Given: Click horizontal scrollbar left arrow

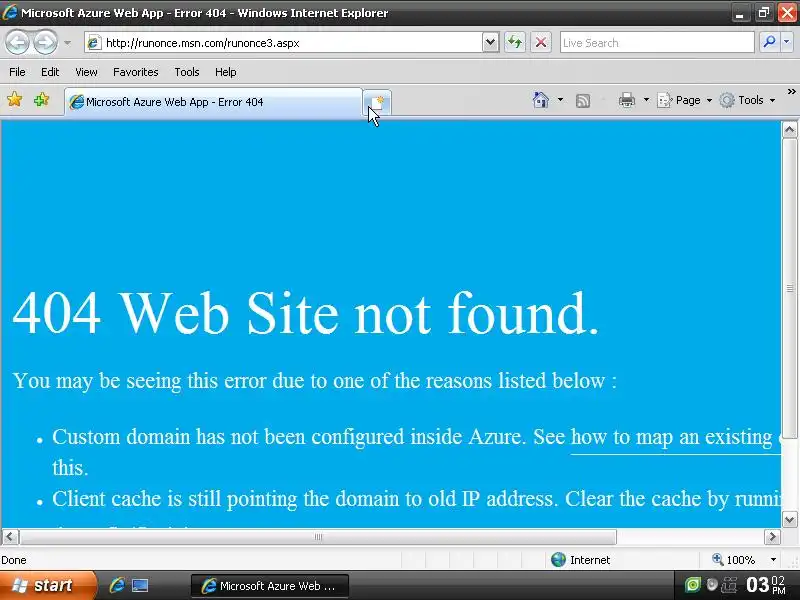Looking at the screenshot, I should point(10,537).
